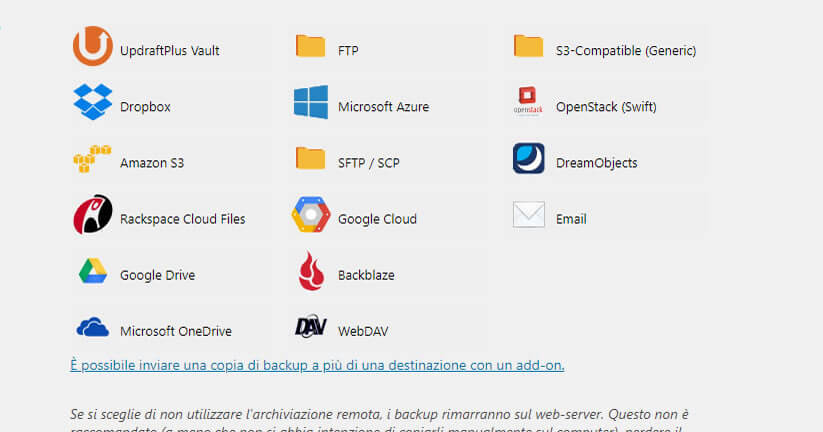The image size is (823, 432).
Task: Select the OpenStack red square icon
Action: click(x=528, y=101)
